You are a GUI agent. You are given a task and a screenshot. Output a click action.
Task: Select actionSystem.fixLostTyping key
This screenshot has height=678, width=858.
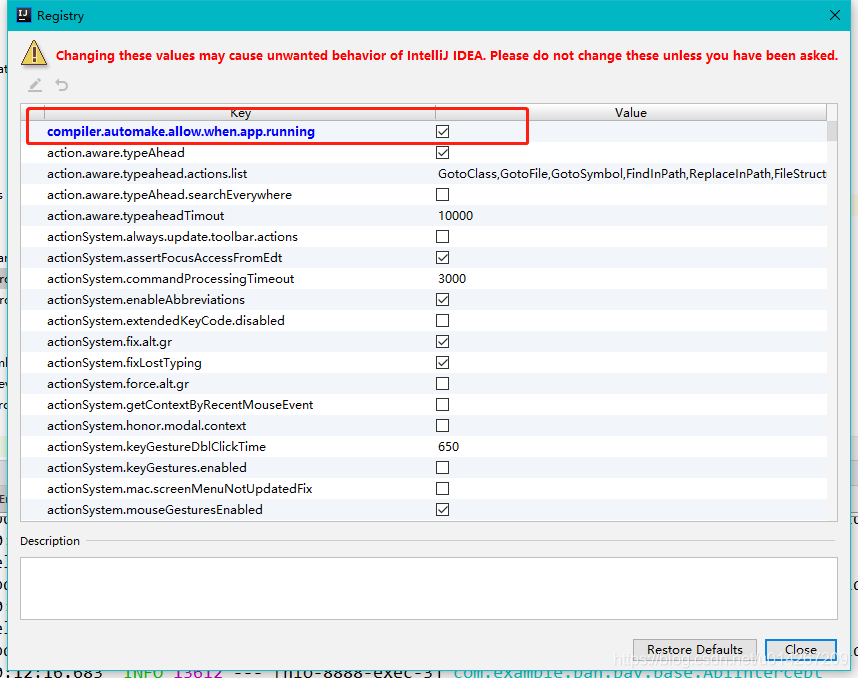[x=124, y=362]
